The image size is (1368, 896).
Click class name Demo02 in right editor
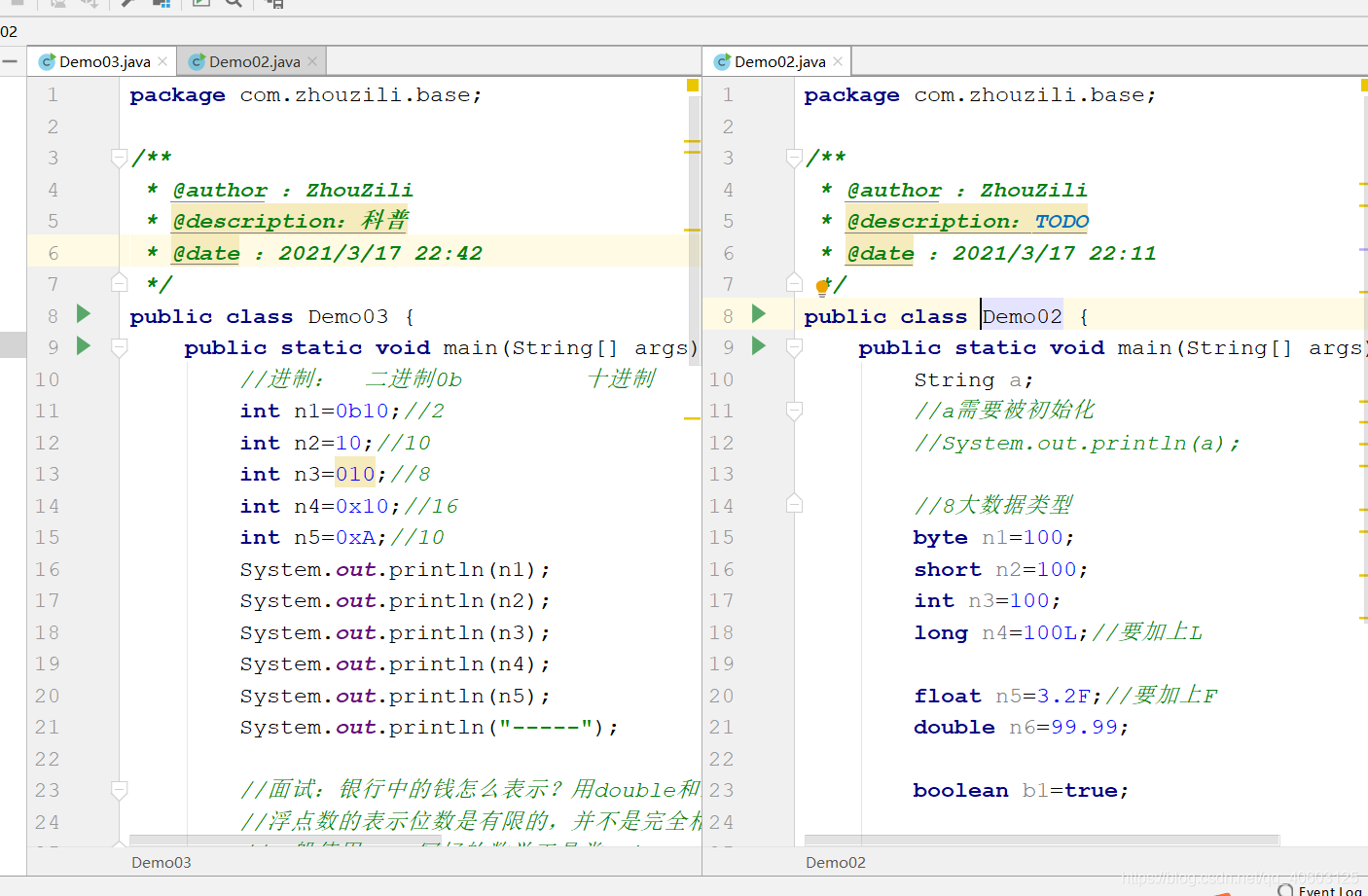tap(1023, 316)
